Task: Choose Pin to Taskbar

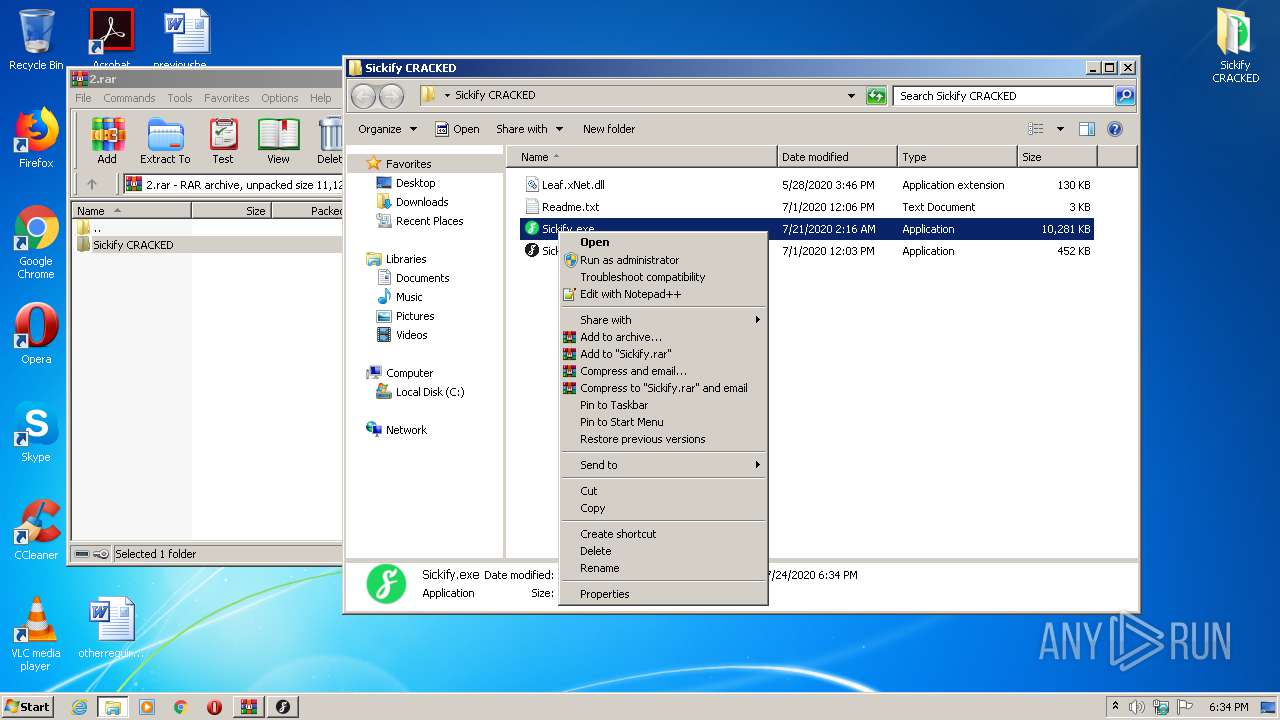Action: [x=663, y=405]
